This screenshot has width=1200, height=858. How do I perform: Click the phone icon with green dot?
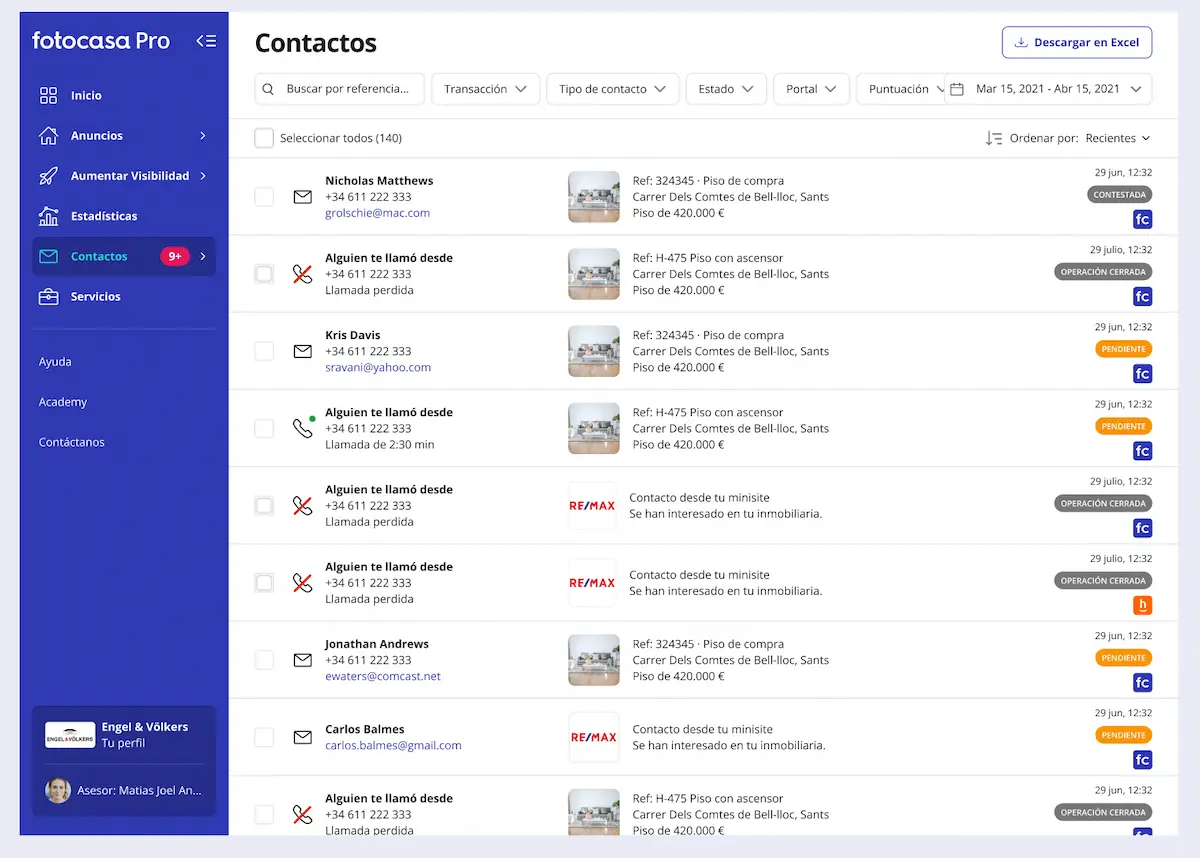point(302,428)
